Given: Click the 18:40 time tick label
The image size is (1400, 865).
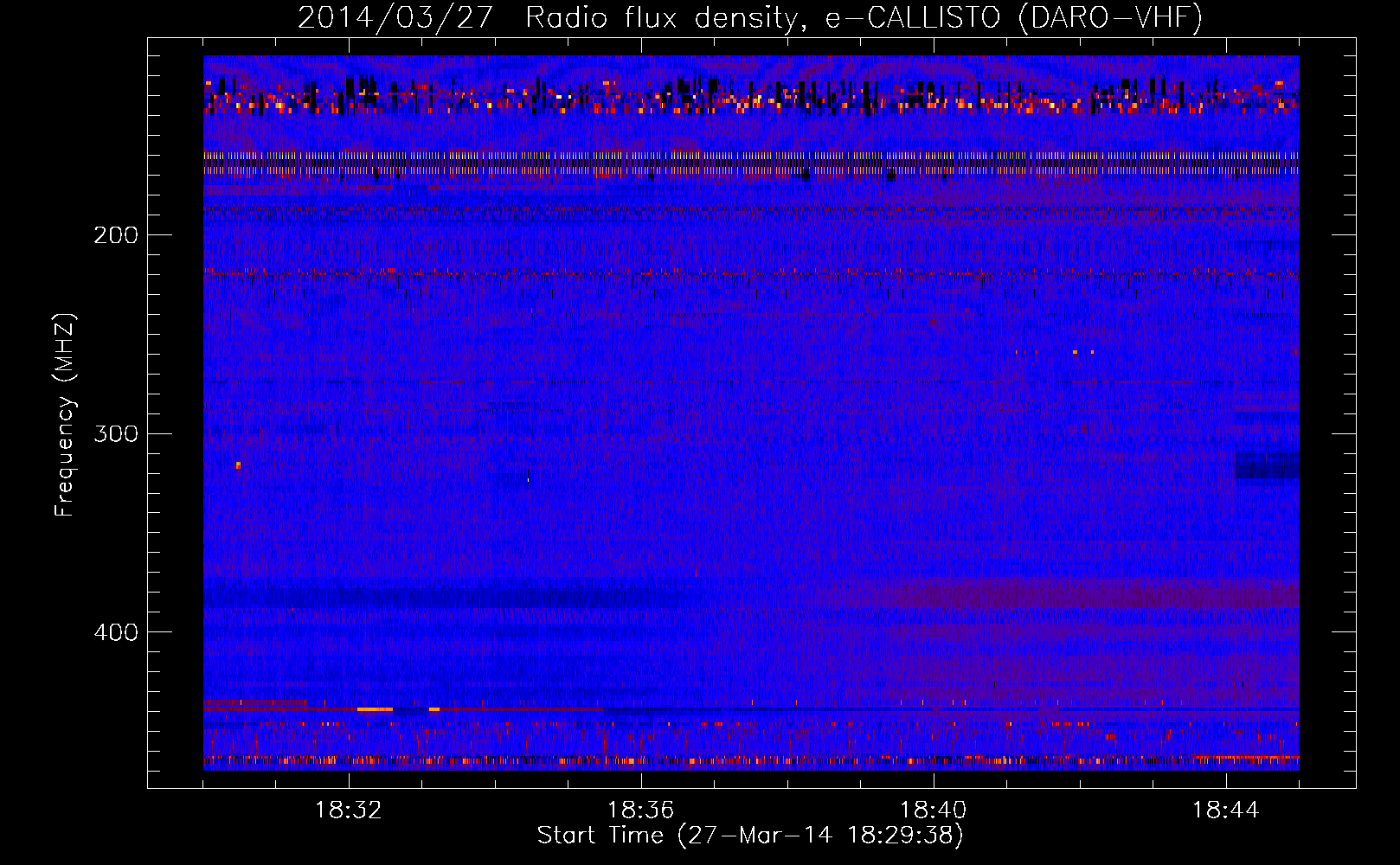Looking at the screenshot, I should pos(934,811).
